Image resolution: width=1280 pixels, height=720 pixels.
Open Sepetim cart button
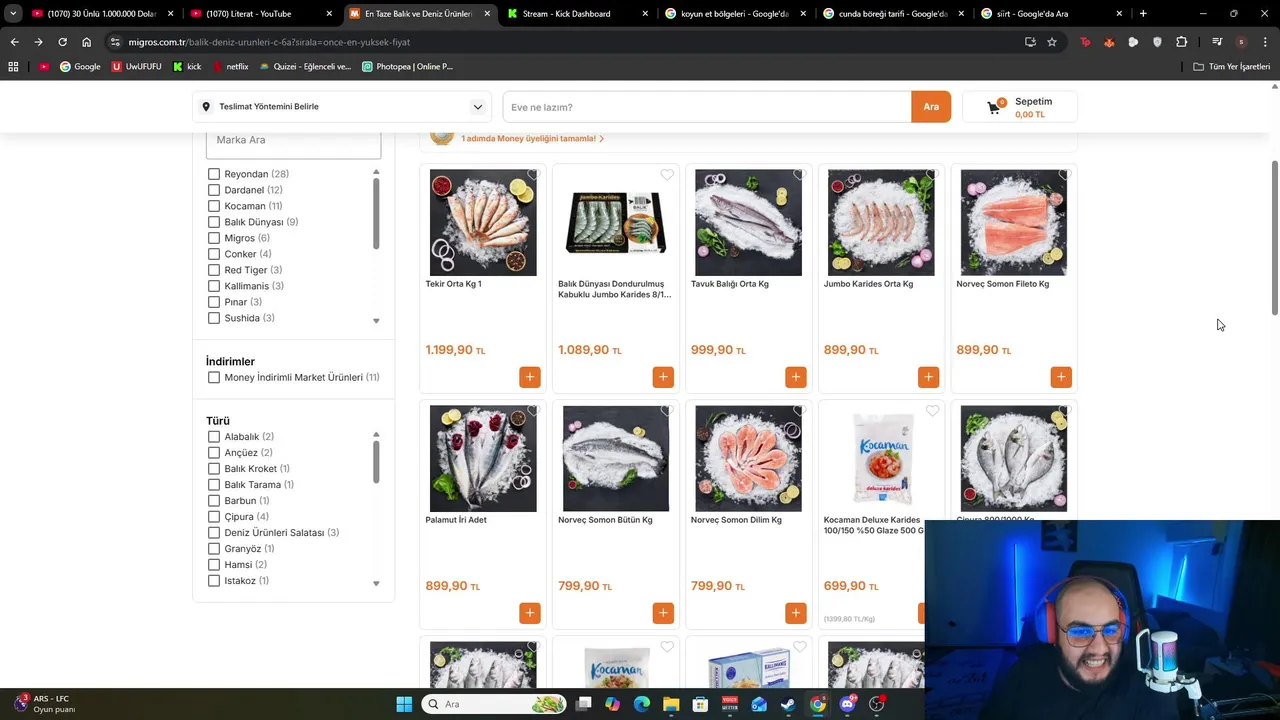[x=1020, y=107]
